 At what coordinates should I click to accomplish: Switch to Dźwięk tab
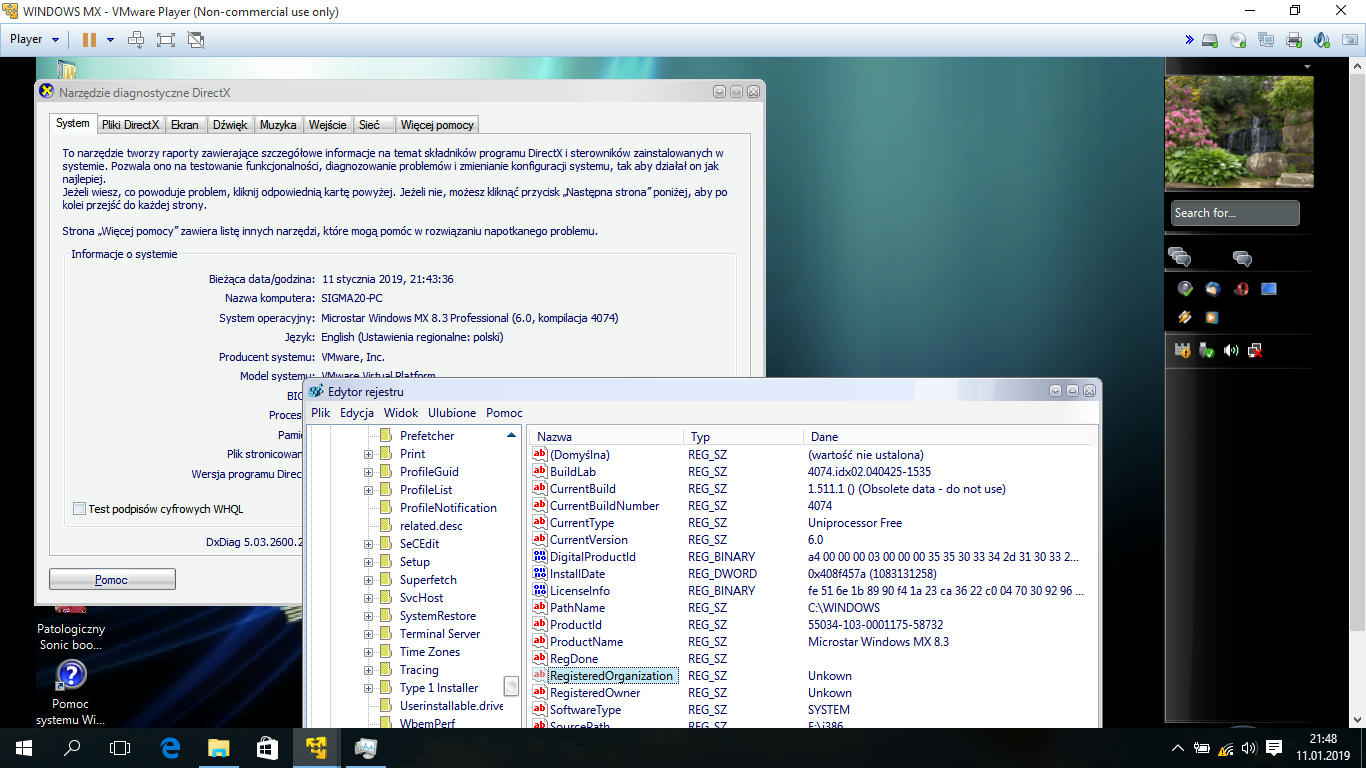coord(230,125)
